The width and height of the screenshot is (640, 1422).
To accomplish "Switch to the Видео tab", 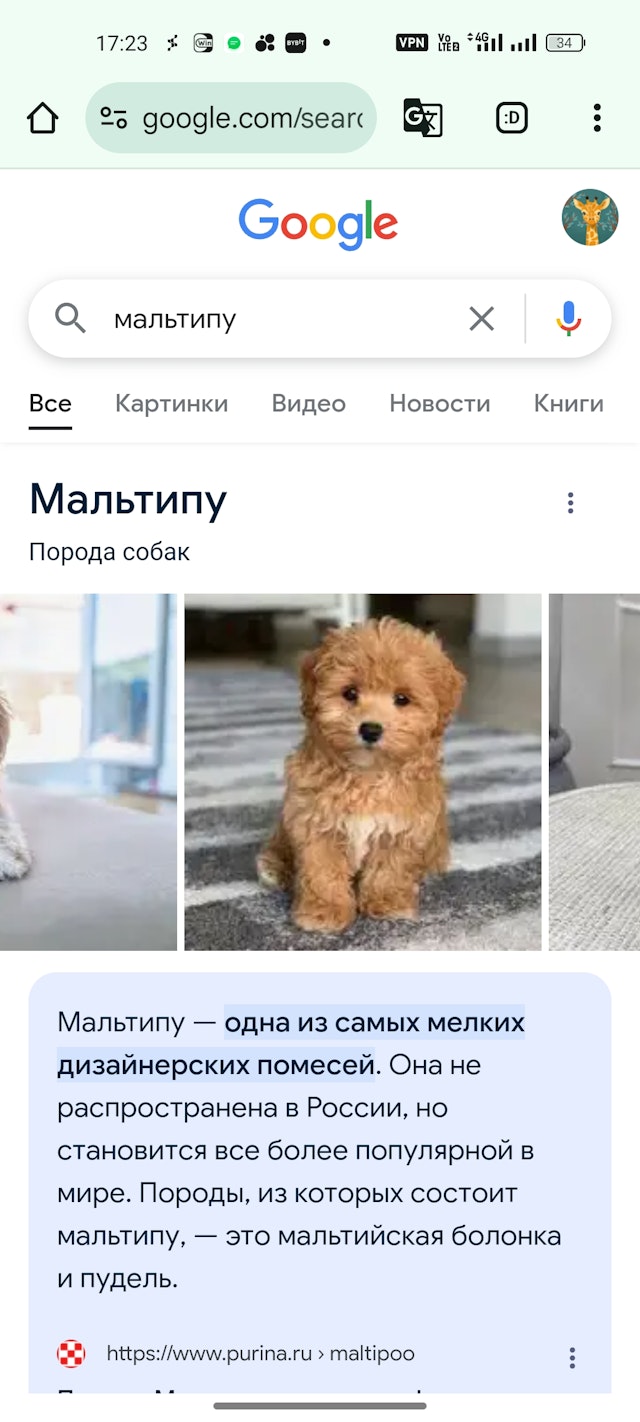I will tap(309, 404).
